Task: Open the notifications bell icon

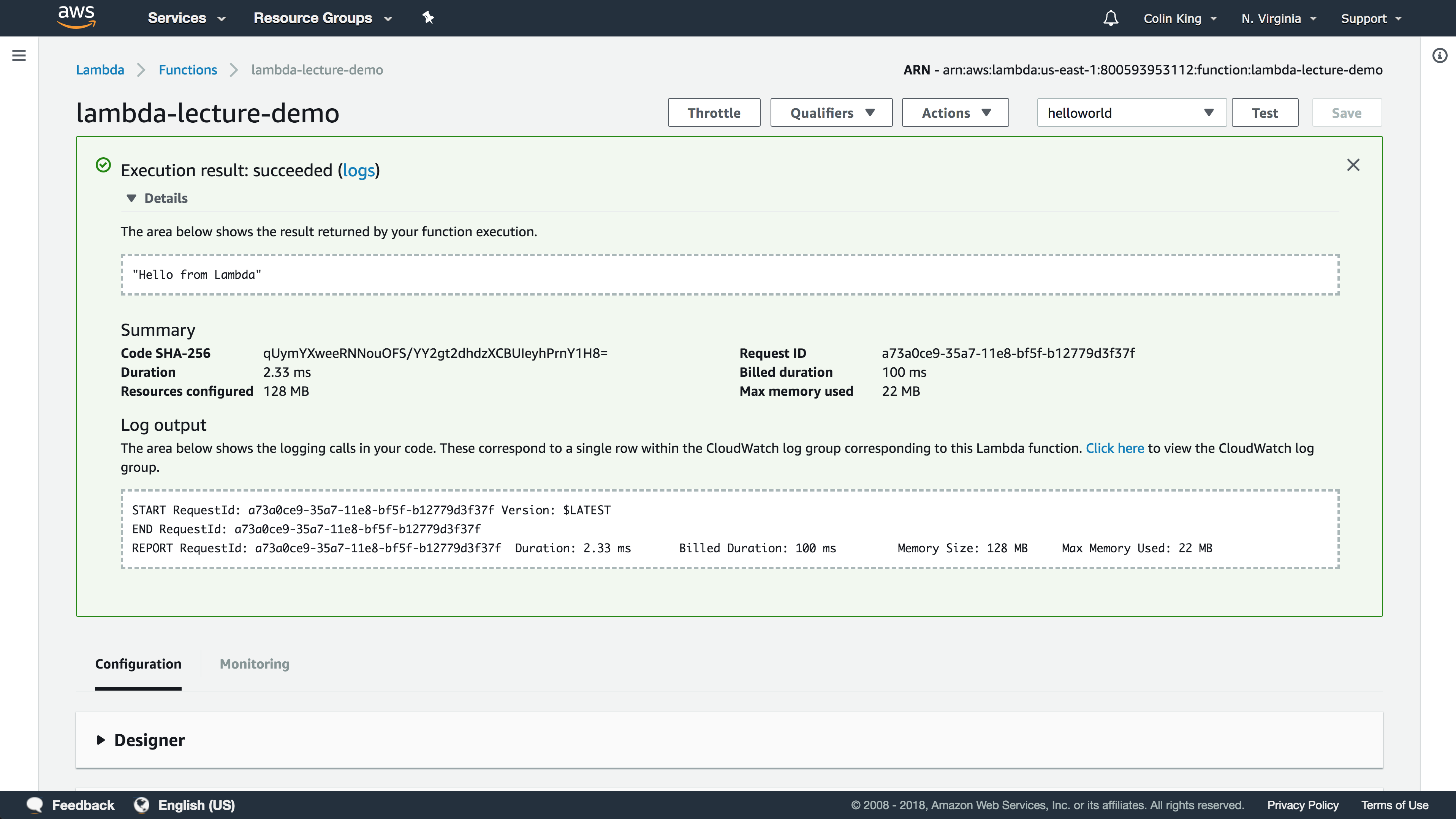Action: click(x=1111, y=18)
